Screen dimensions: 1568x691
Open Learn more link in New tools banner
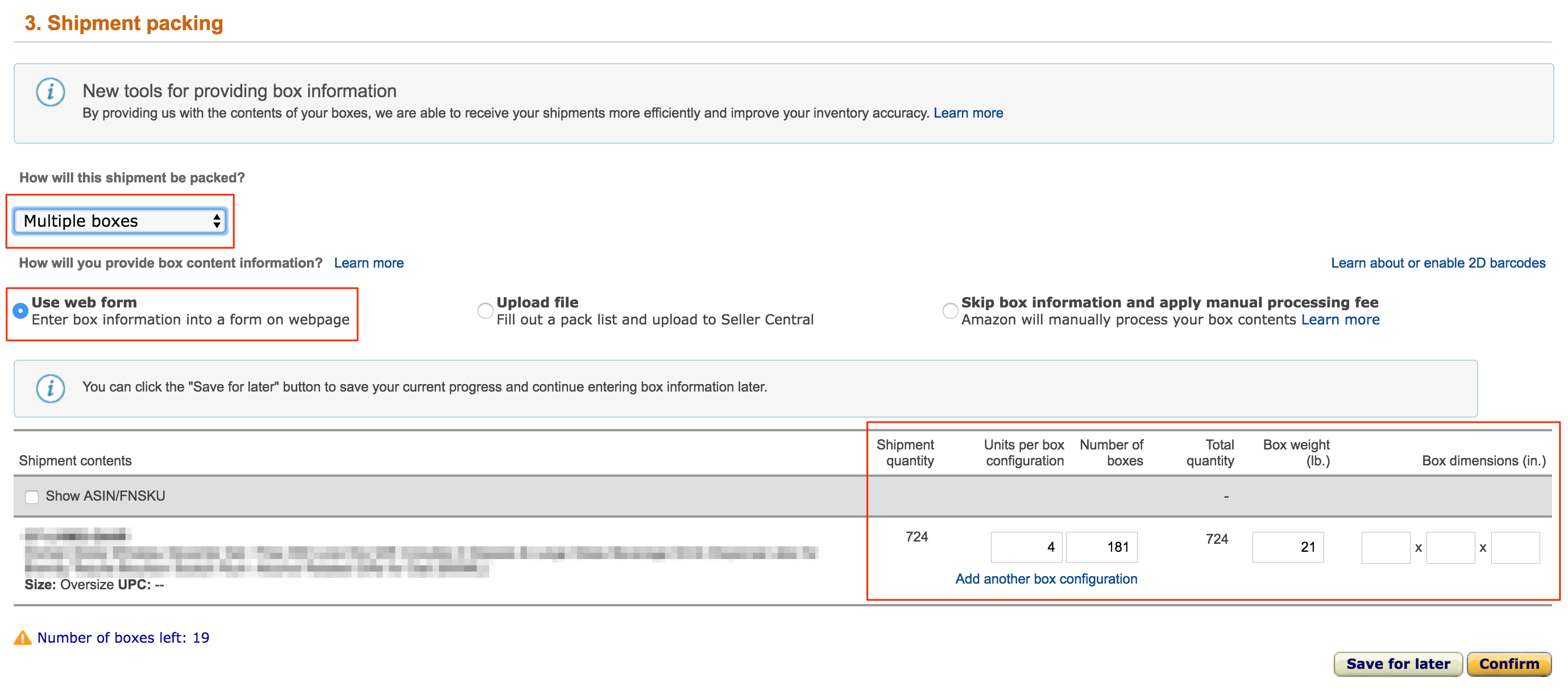tap(968, 113)
